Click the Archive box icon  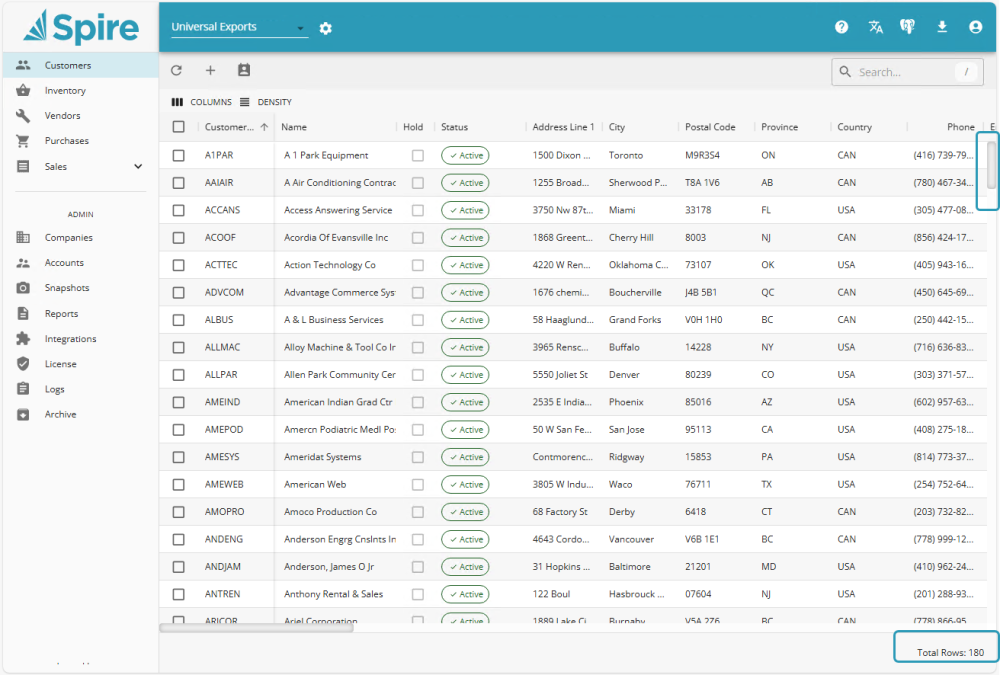pos(23,414)
